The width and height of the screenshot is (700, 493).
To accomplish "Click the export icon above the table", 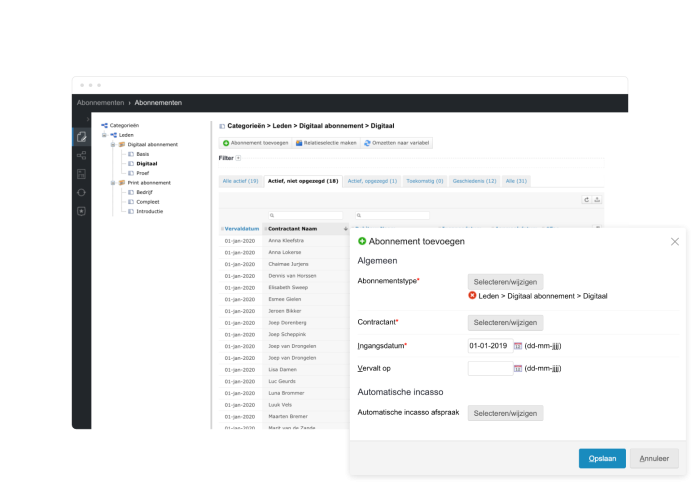I will pos(597,200).
